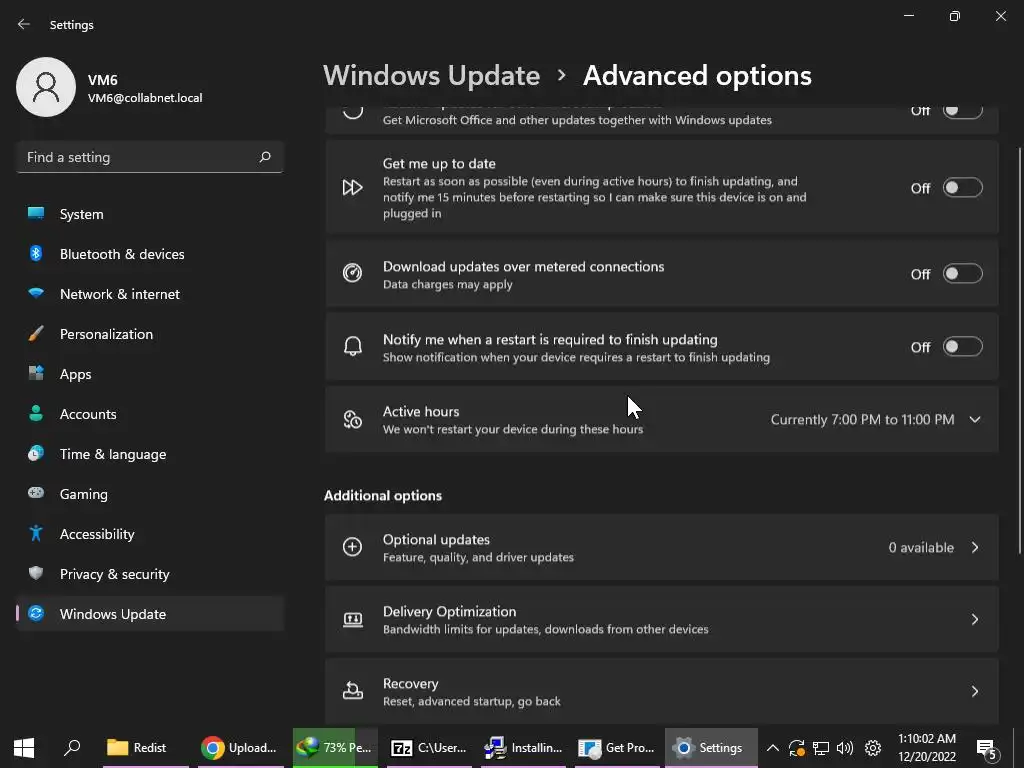Image resolution: width=1024 pixels, height=768 pixels.
Task: Toggle Notify me when restart is required
Action: click(963, 347)
